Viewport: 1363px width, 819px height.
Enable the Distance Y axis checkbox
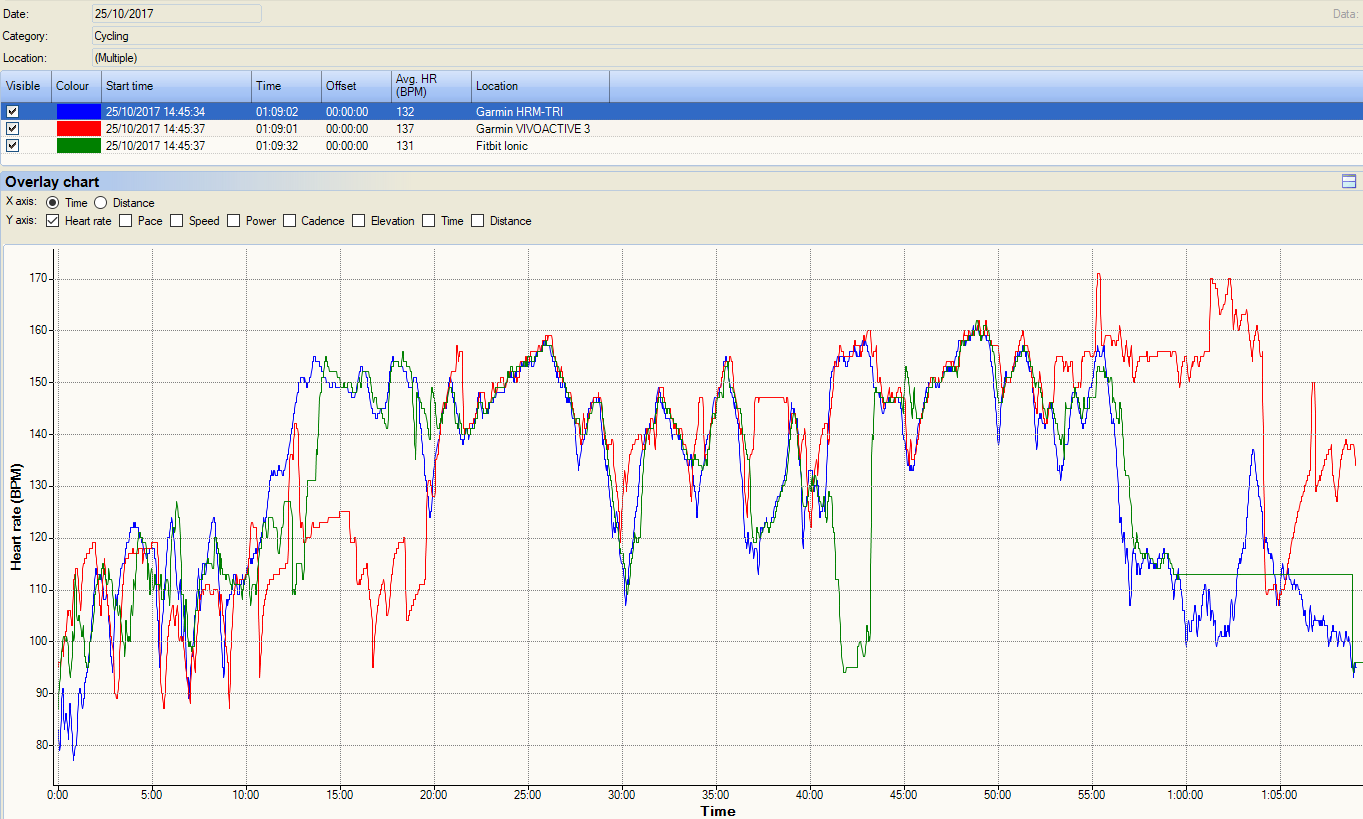tap(478, 221)
